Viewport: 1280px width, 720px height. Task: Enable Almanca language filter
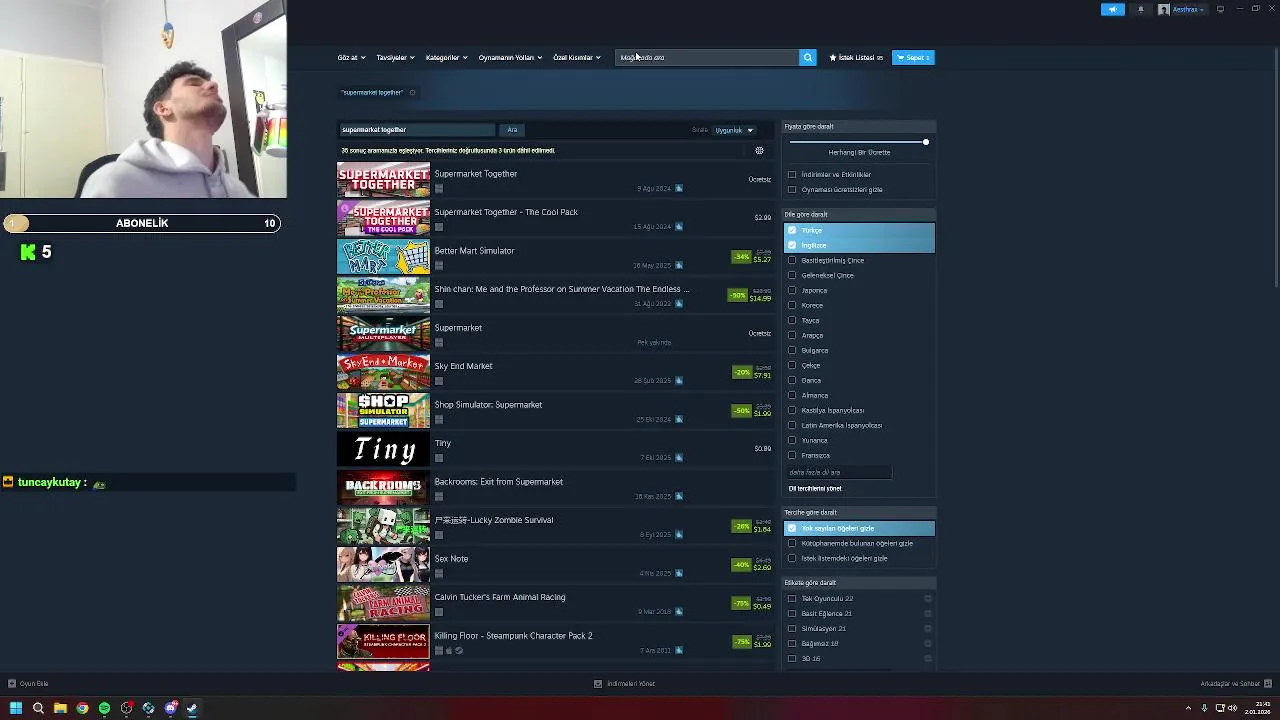[x=792, y=396]
